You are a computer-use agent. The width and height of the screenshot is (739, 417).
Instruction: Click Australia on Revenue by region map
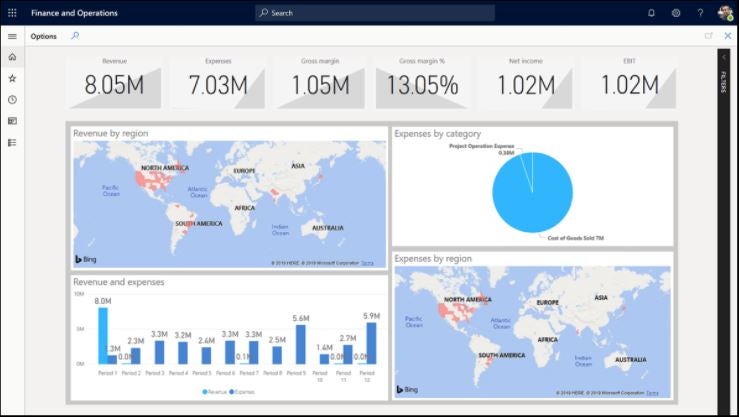click(328, 228)
